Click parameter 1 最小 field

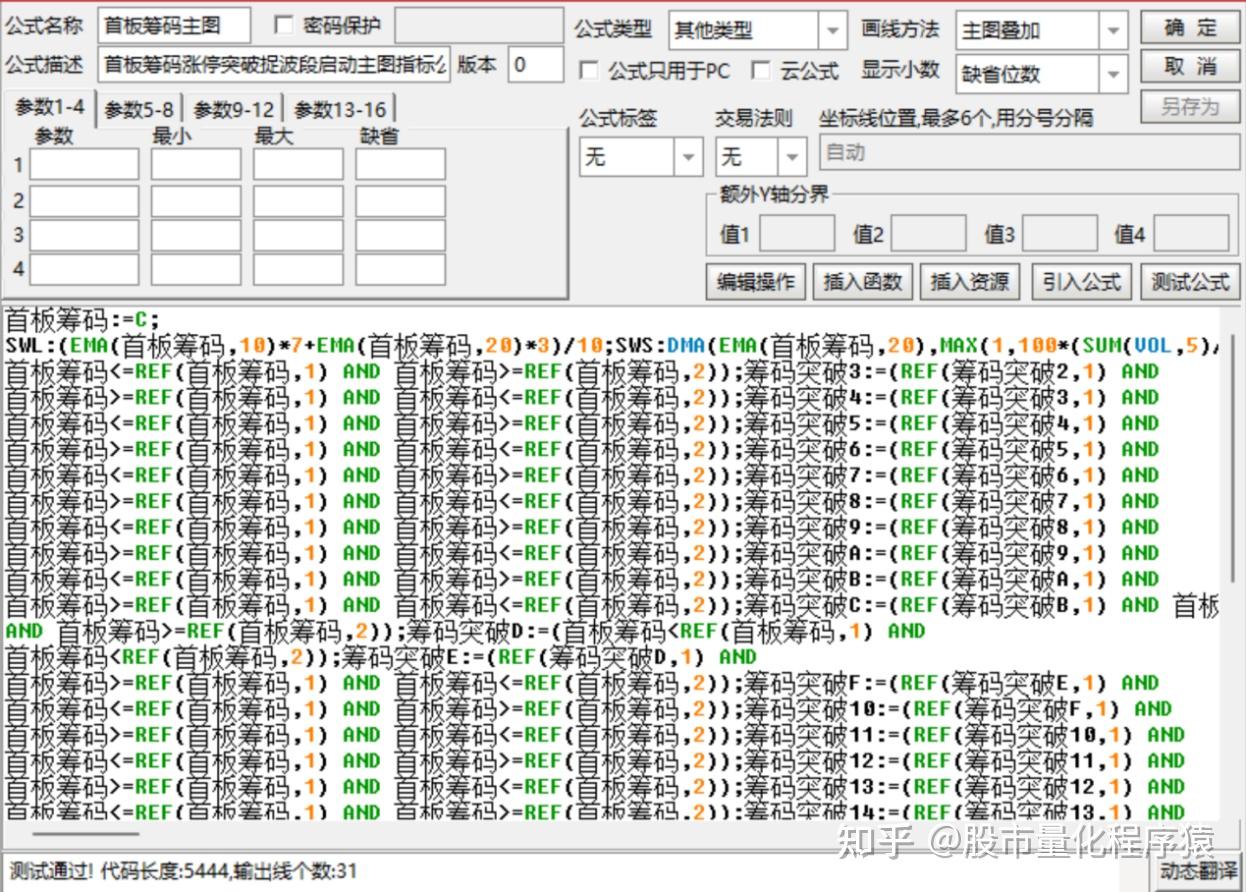[196, 164]
